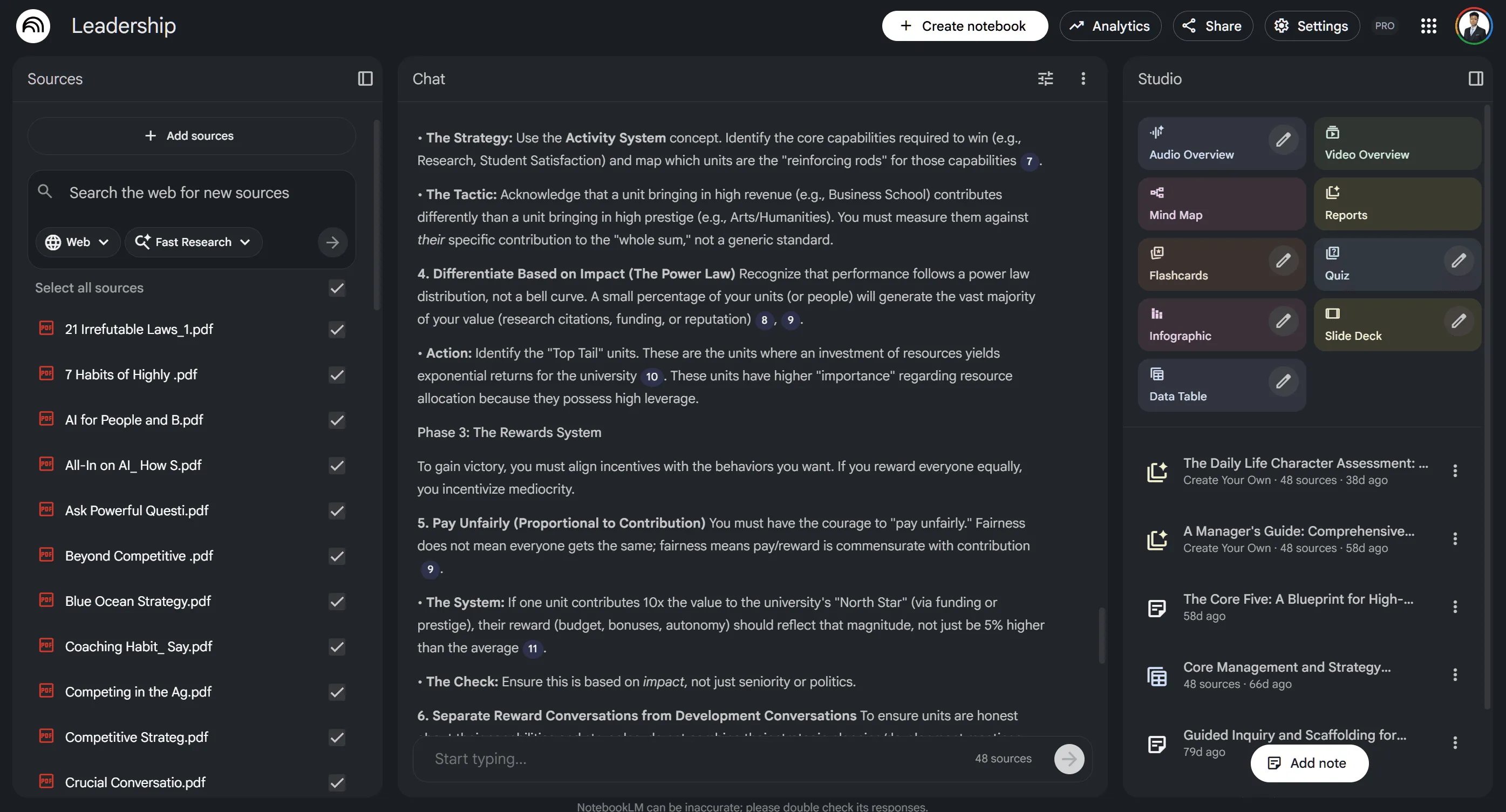The height and width of the screenshot is (812, 1506).
Task: Edit Infographic customization pencil
Action: point(1283,321)
